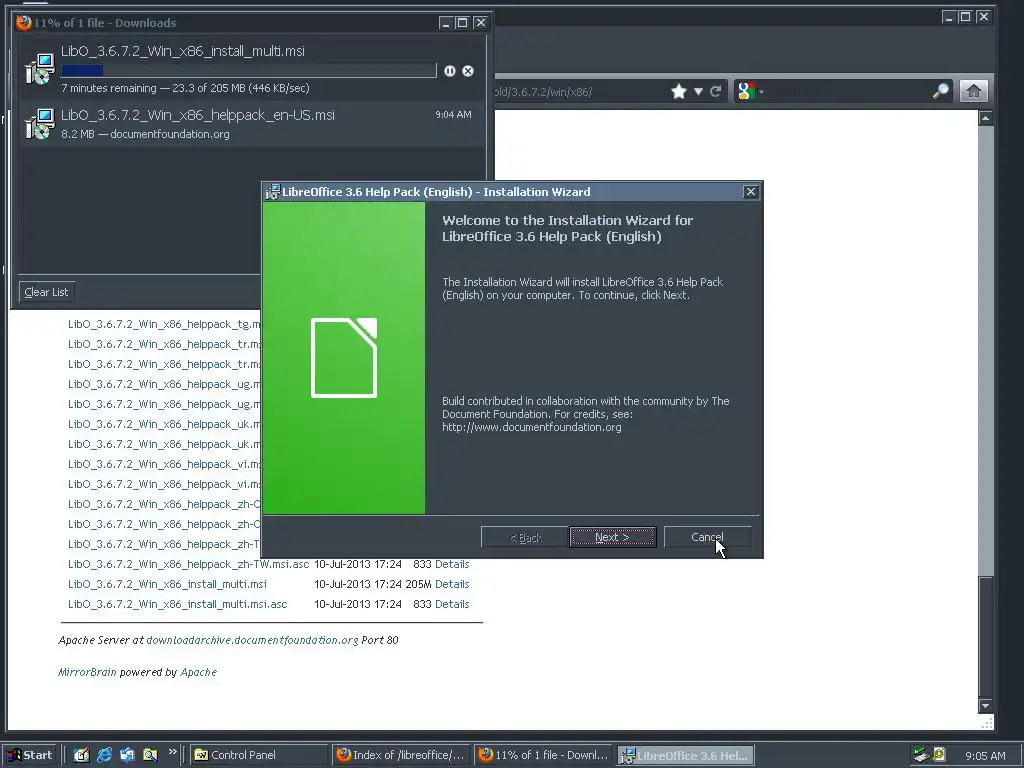Click the Firefox icon in Downloads title bar
Screen dimensions: 1024x768
pos(24,22)
